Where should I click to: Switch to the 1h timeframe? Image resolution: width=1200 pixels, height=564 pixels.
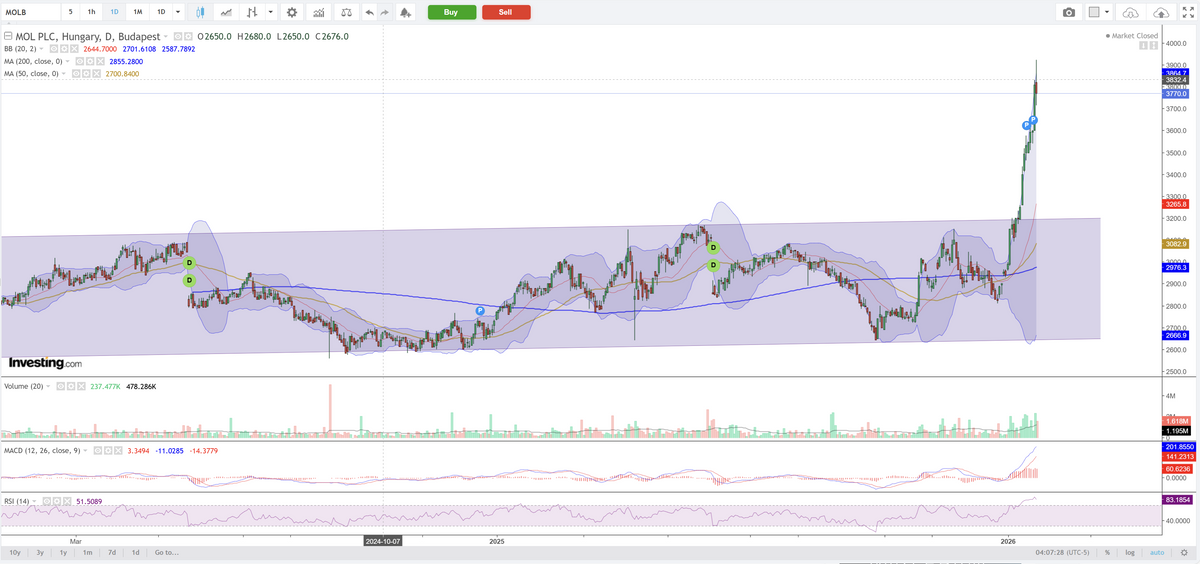point(91,12)
